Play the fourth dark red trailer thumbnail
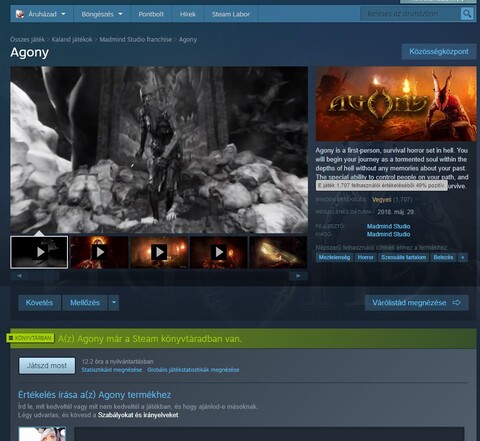480x441 pixels. (x=219, y=252)
